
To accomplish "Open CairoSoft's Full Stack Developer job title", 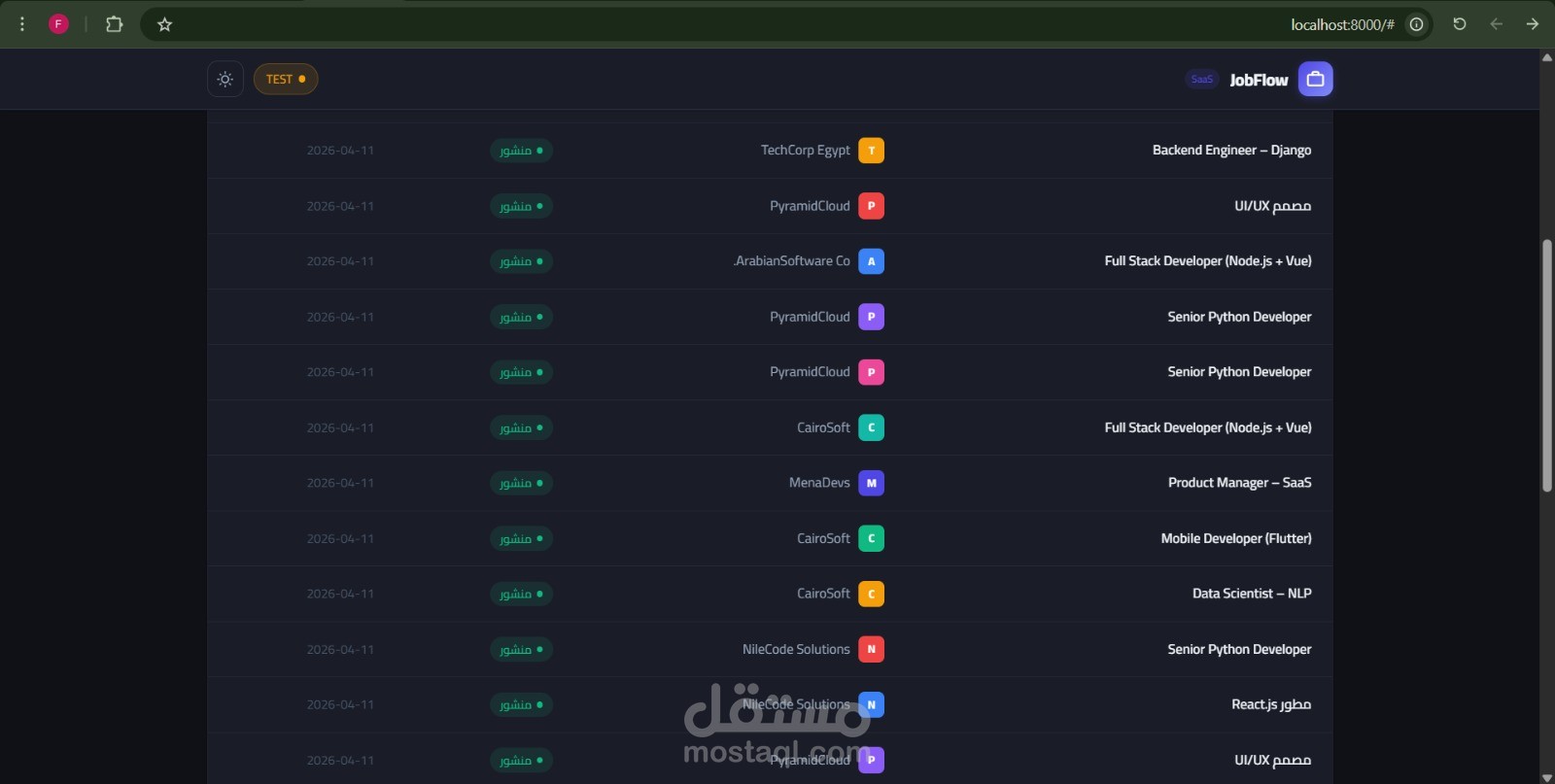I will (x=1208, y=427).
